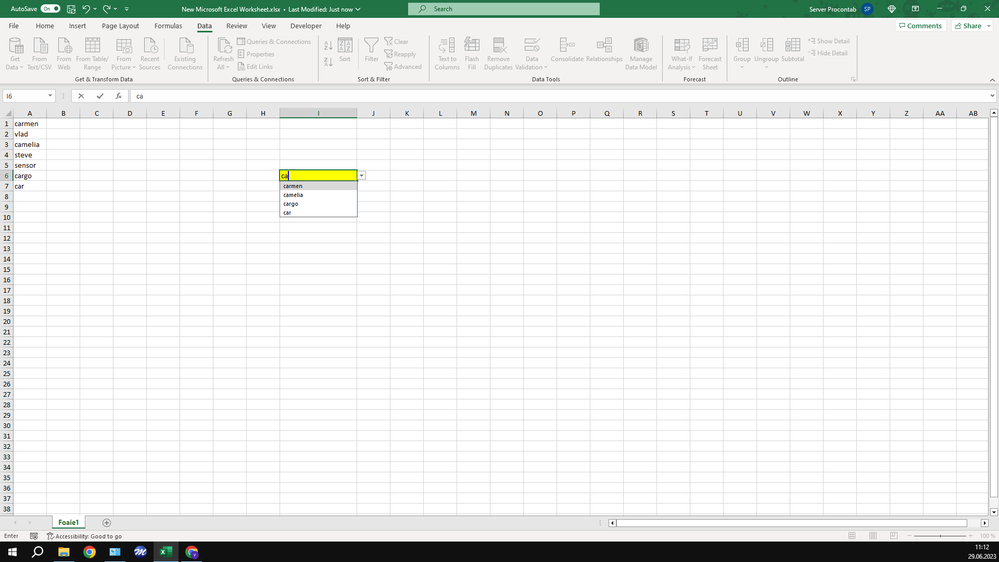Viewport: 999px width, 562px height.
Task: Click the Group outline button
Action: (x=742, y=54)
